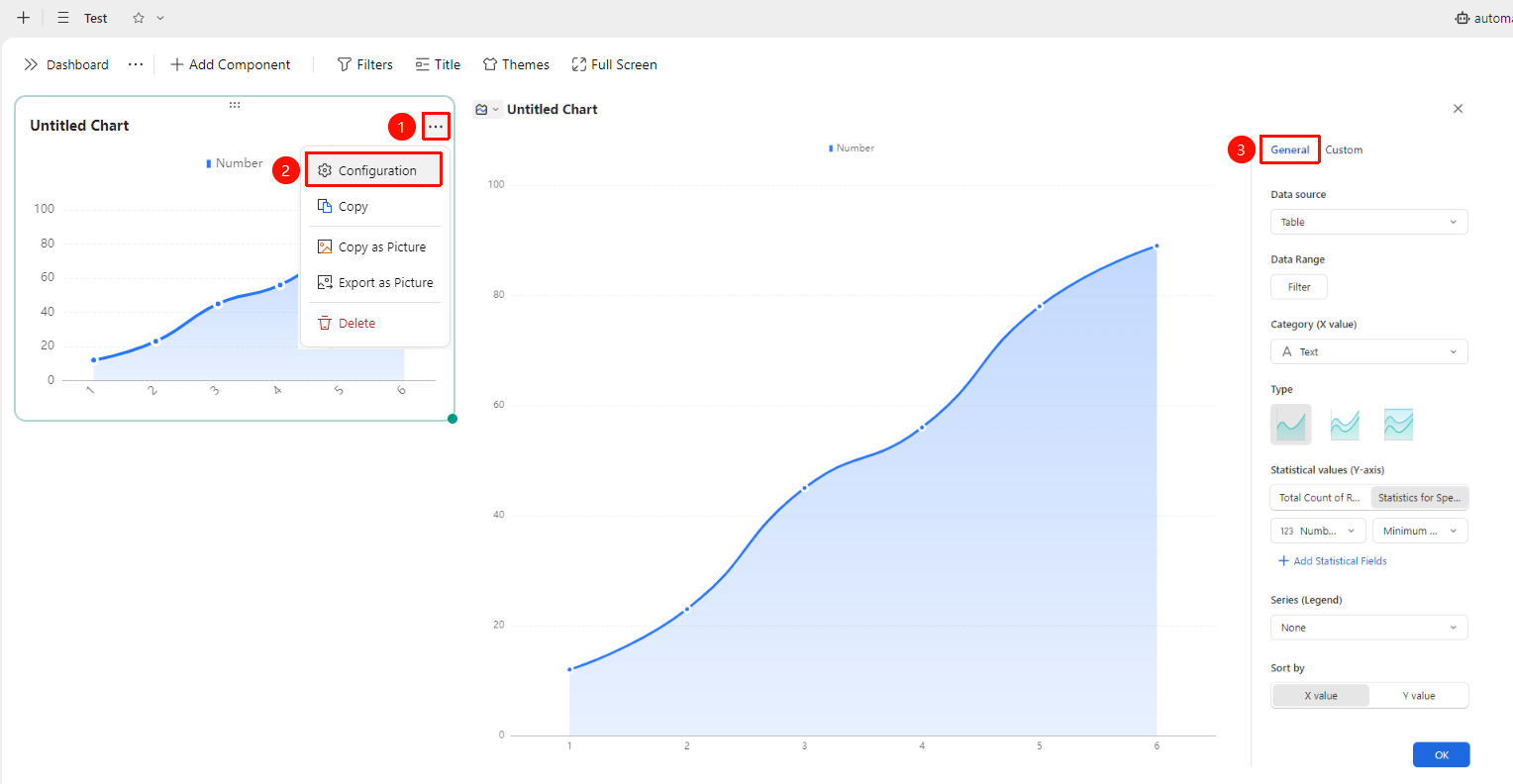Screen dimensions: 1513x784
Task: Sort by Y value
Action: pos(1419,696)
